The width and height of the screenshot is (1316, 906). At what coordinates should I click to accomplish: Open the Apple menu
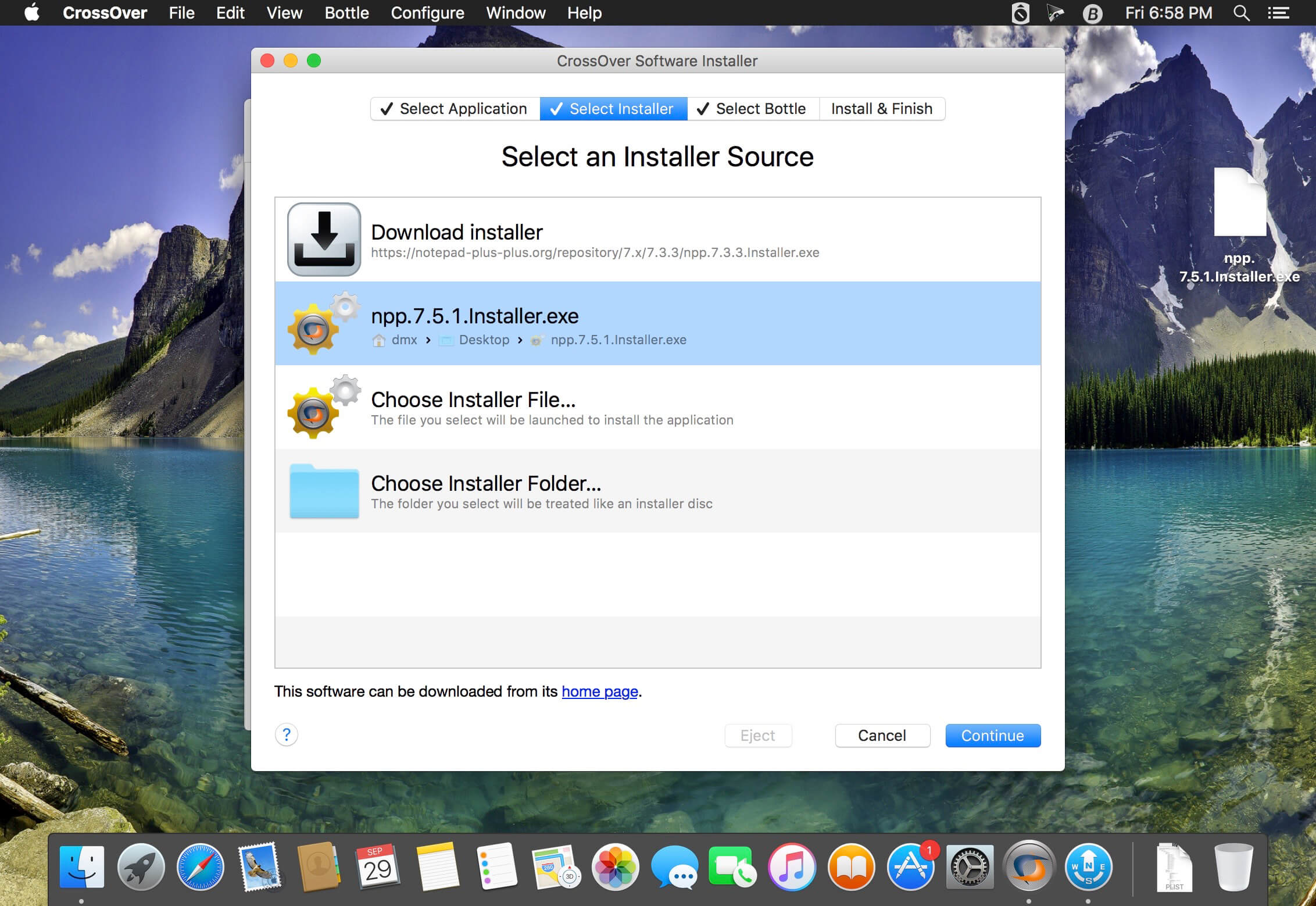[x=32, y=12]
